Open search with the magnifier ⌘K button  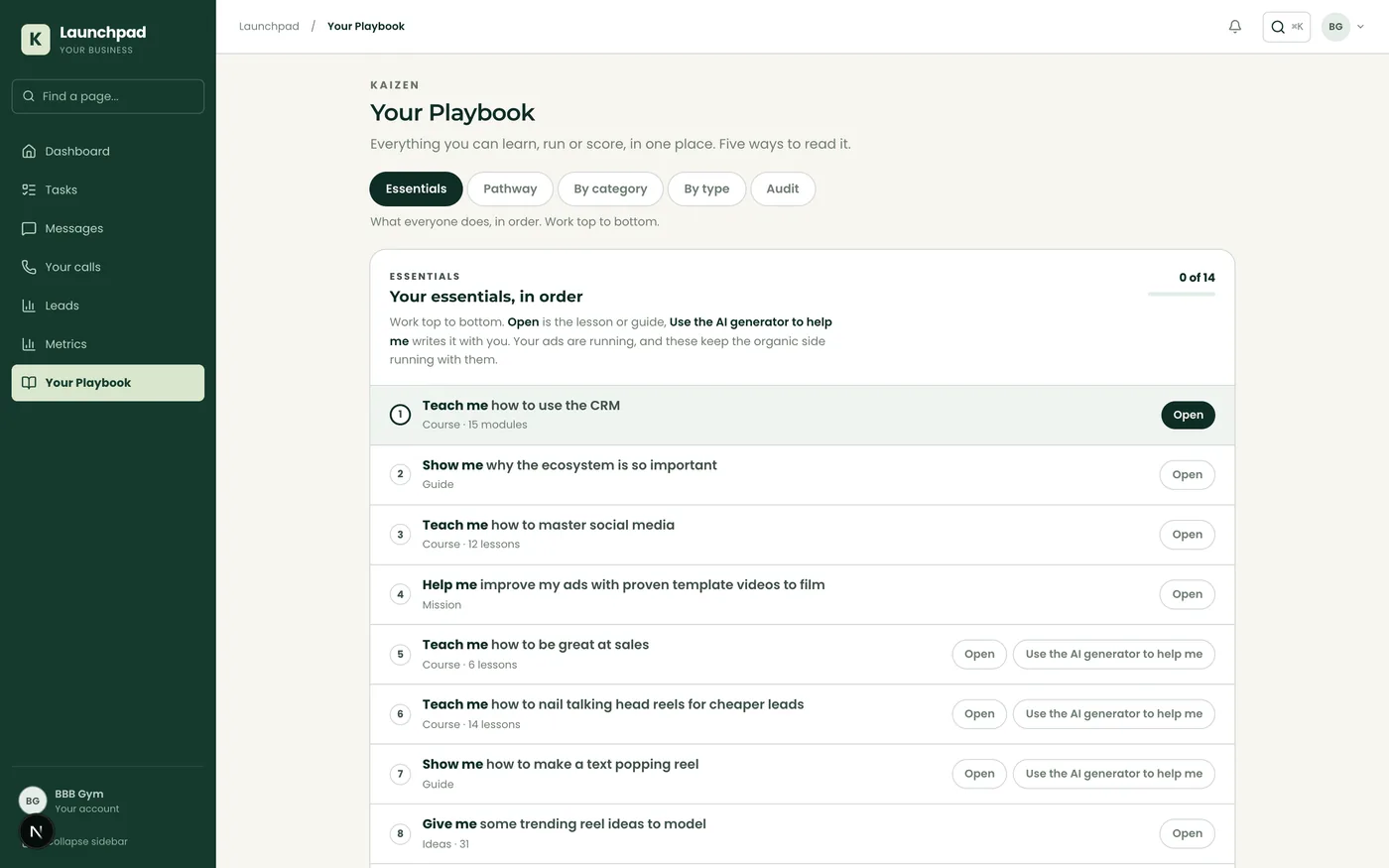point(1286,27)
